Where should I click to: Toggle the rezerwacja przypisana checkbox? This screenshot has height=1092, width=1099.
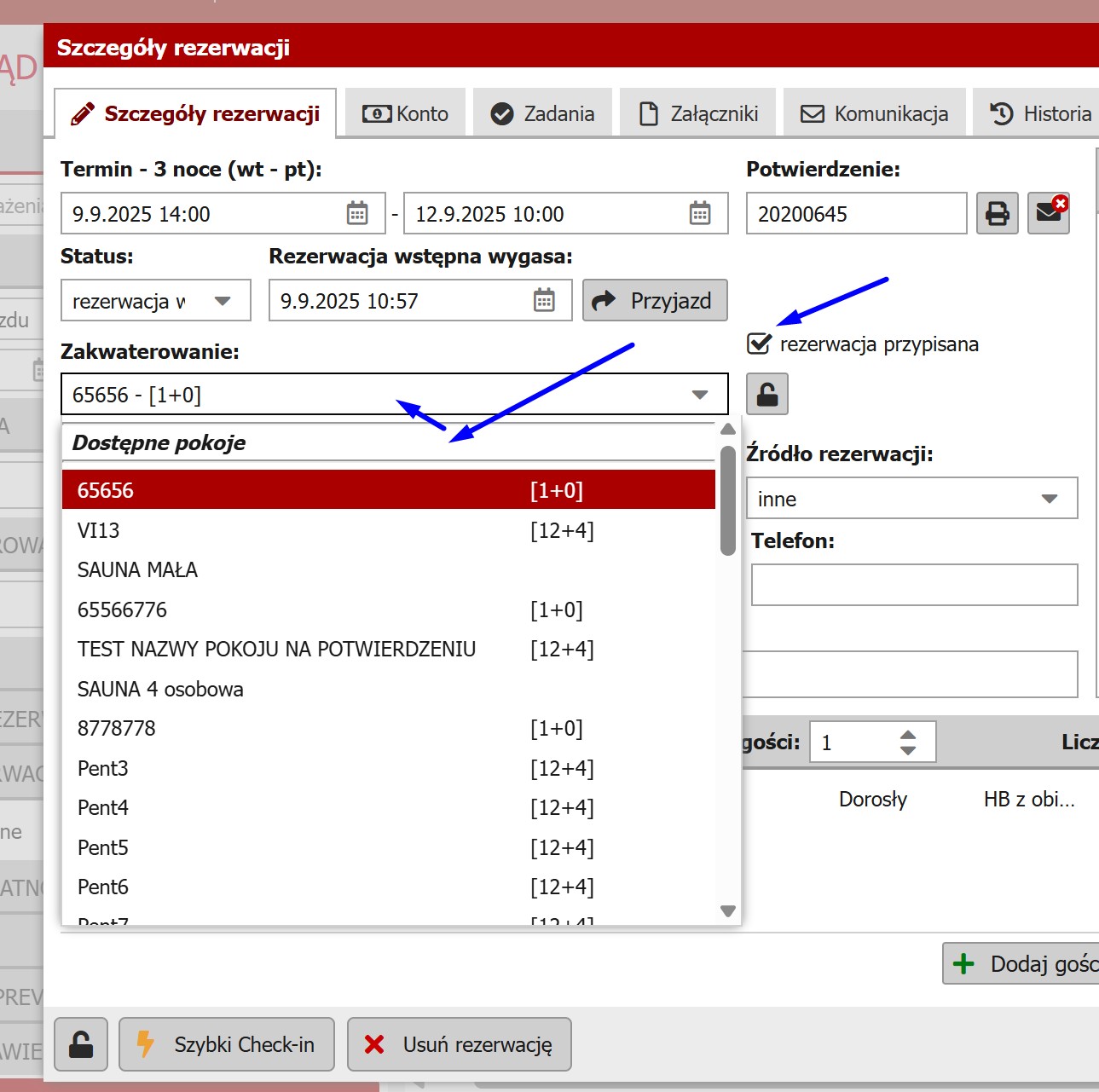click(759, 344)
